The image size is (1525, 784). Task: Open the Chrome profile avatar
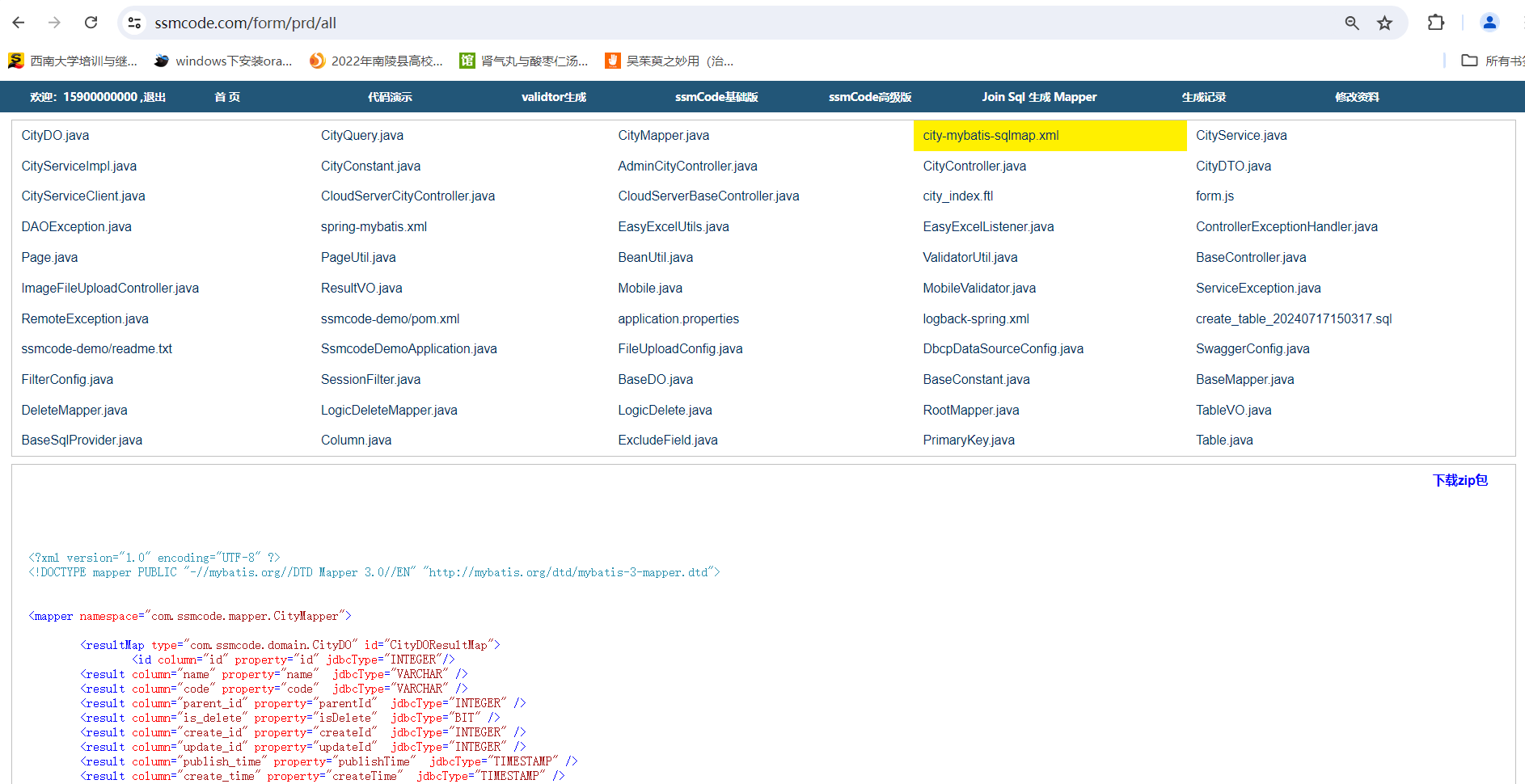1489,23
